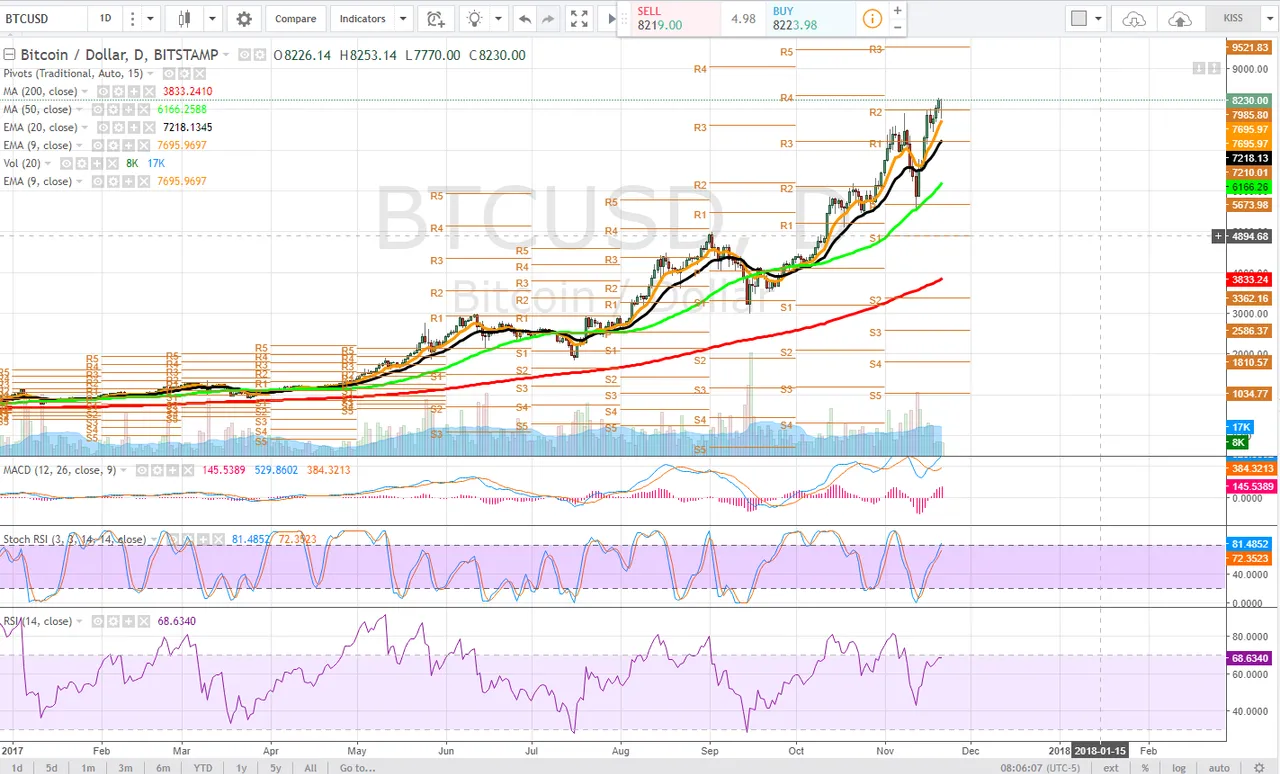
Task: Increase order quantity plus button
Action: [x=897, y=10]
